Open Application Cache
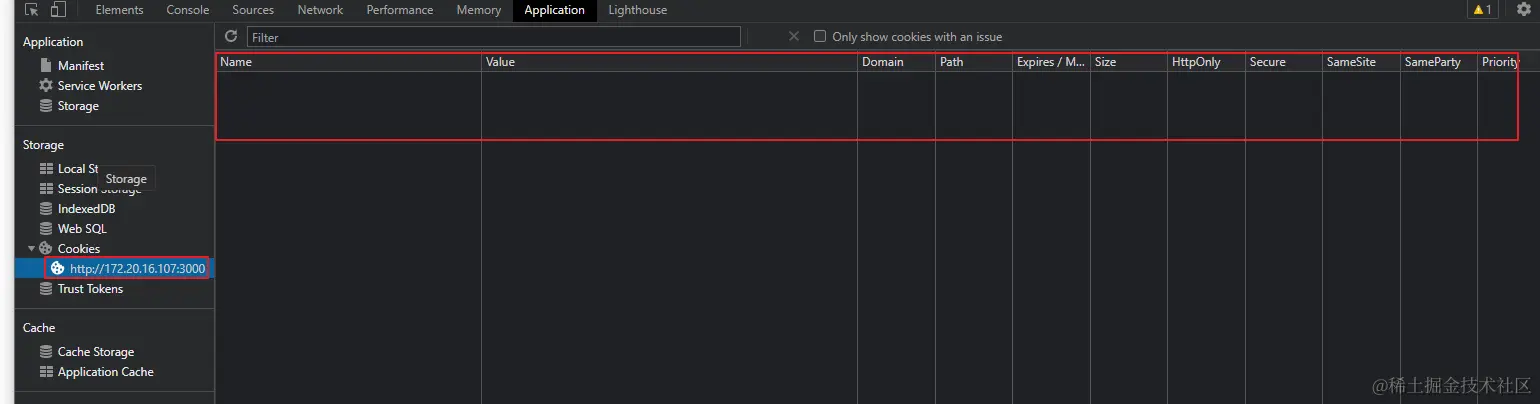 (x=106, y=372)
